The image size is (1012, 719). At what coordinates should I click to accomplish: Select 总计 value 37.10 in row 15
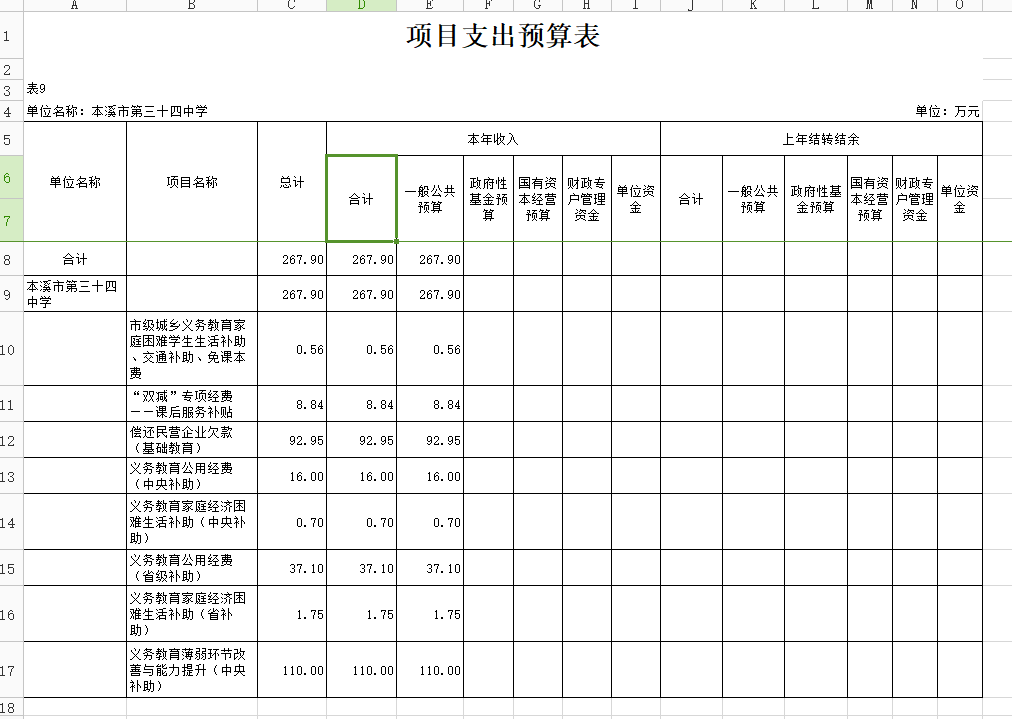(x=292, y=568)
